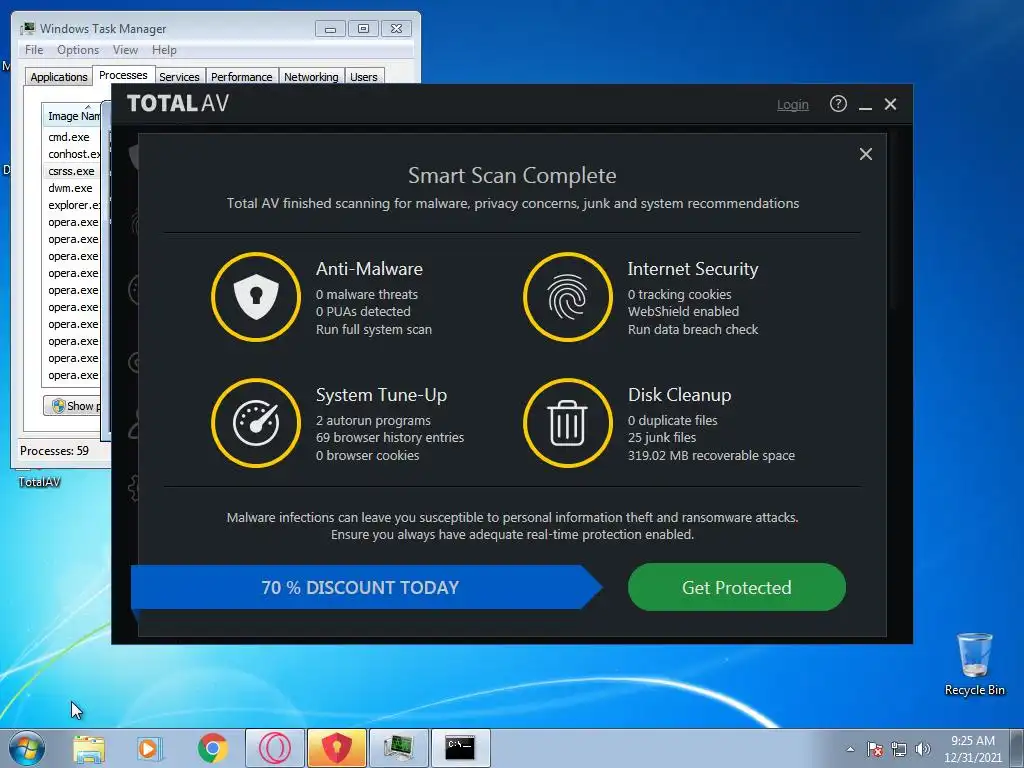1024x768 pixels.
Task: Select the Processes tab in Task Manager
Action: [123, 75]
